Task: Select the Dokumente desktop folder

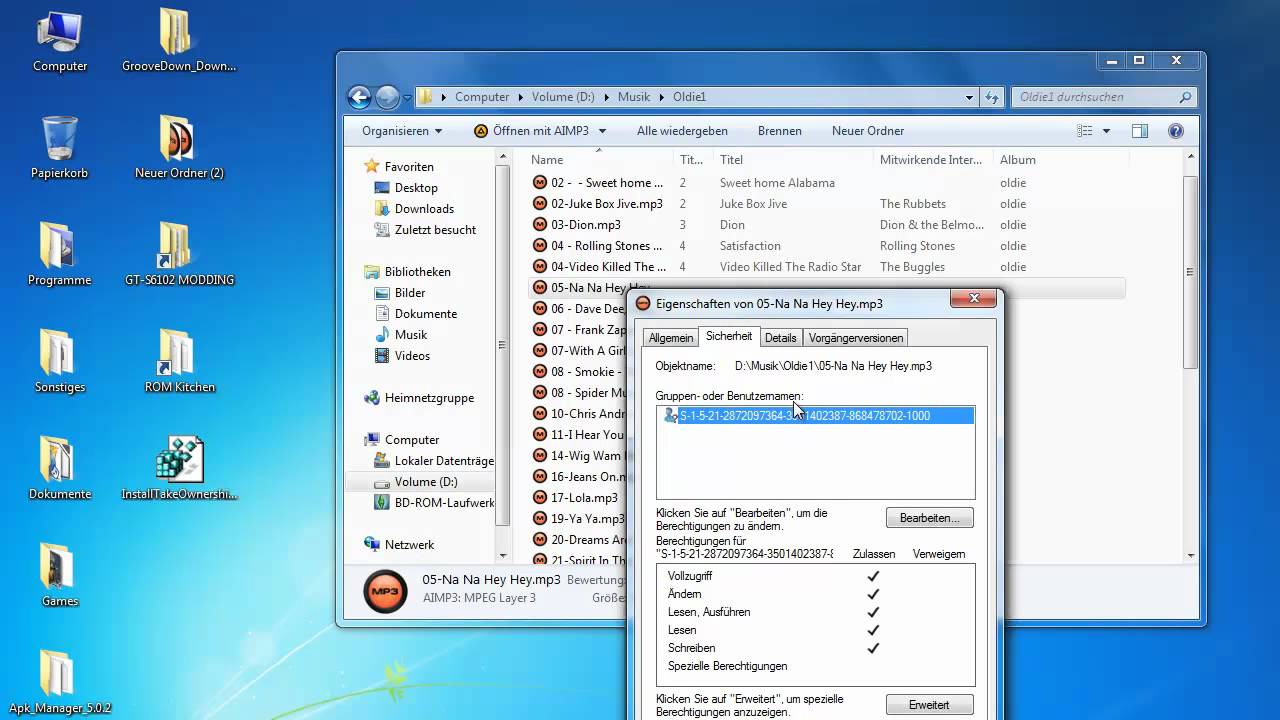Action: tap(60, 468)
